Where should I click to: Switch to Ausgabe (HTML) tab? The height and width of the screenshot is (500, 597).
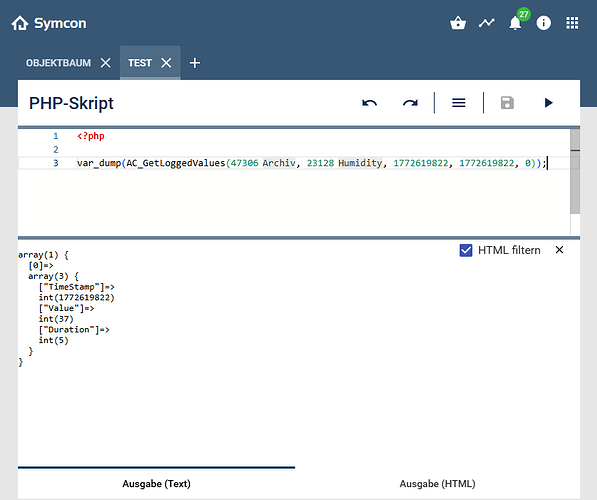(437, 484)
